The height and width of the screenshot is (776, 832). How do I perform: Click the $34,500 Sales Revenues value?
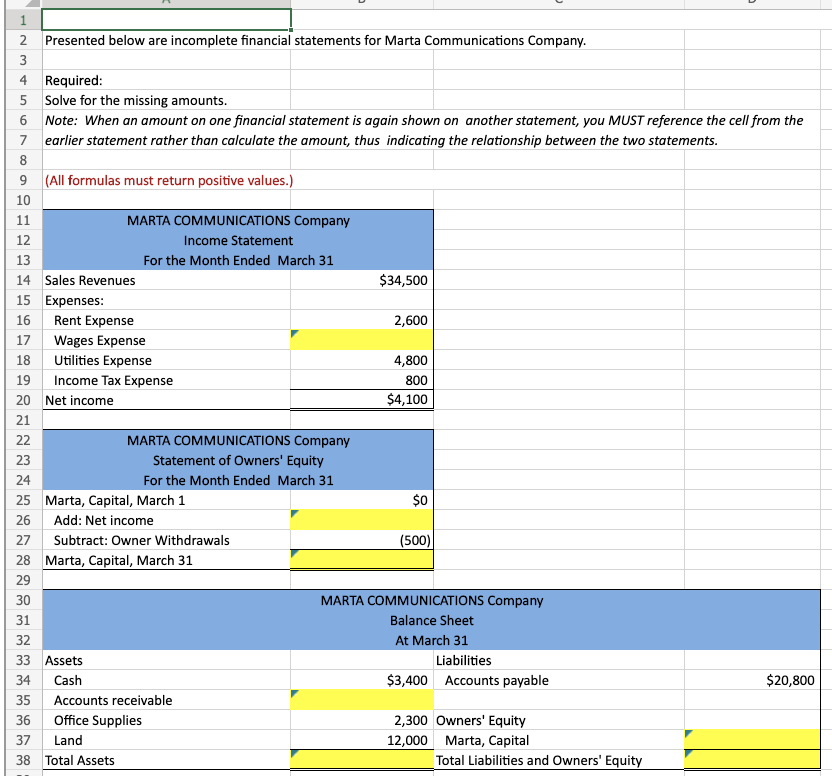pos(403,280)
